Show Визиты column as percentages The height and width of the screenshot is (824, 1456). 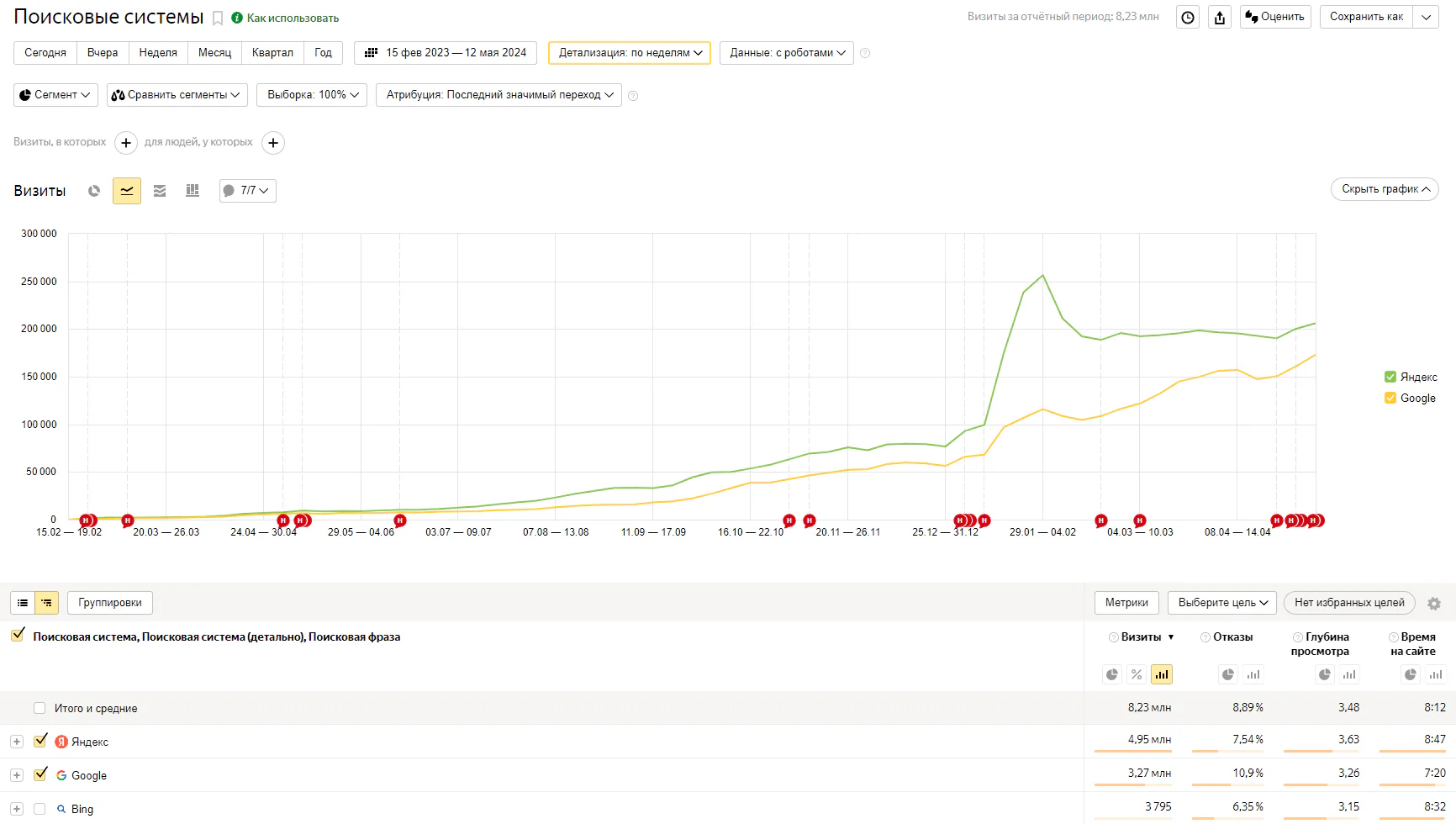click(x=1137, y=674)
